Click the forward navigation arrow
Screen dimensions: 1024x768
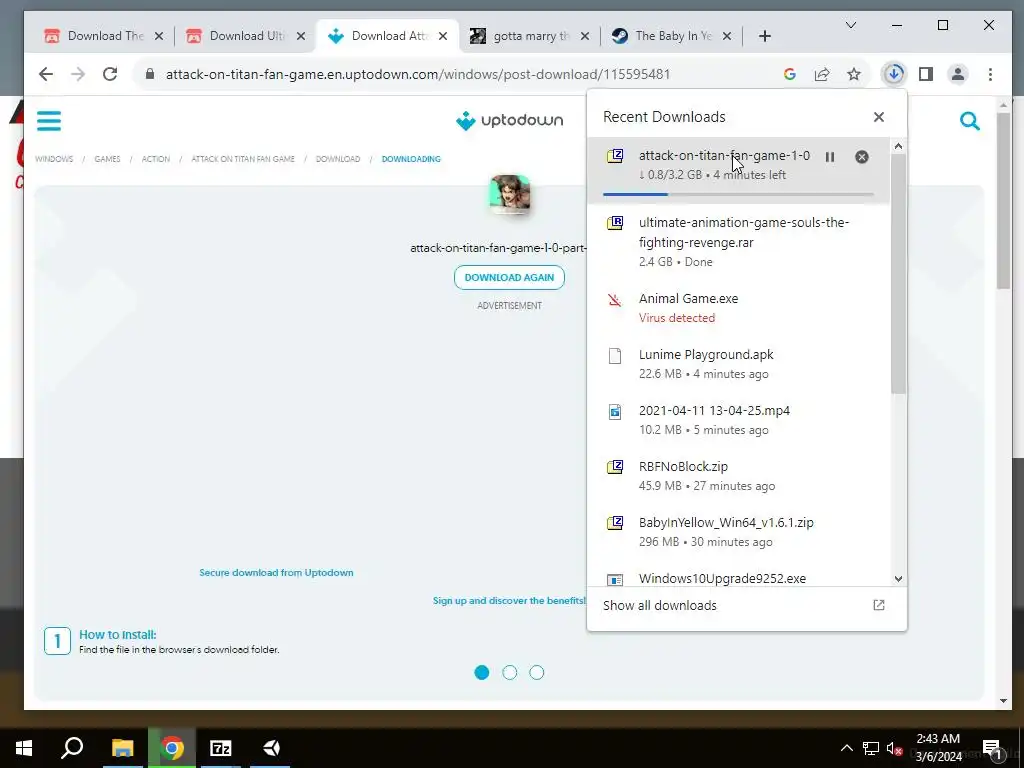coord(78,74)
